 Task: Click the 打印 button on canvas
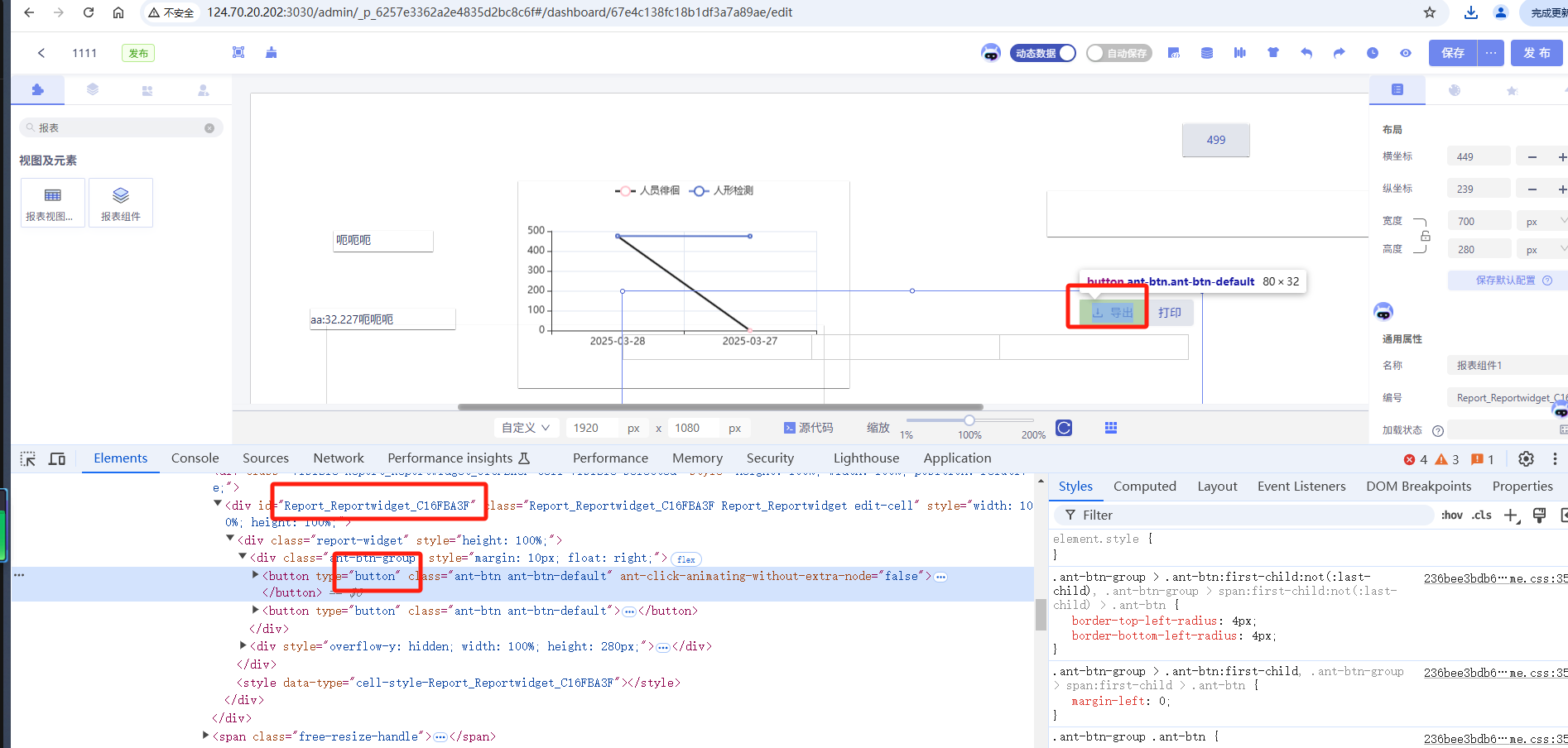coord(1170,313)
